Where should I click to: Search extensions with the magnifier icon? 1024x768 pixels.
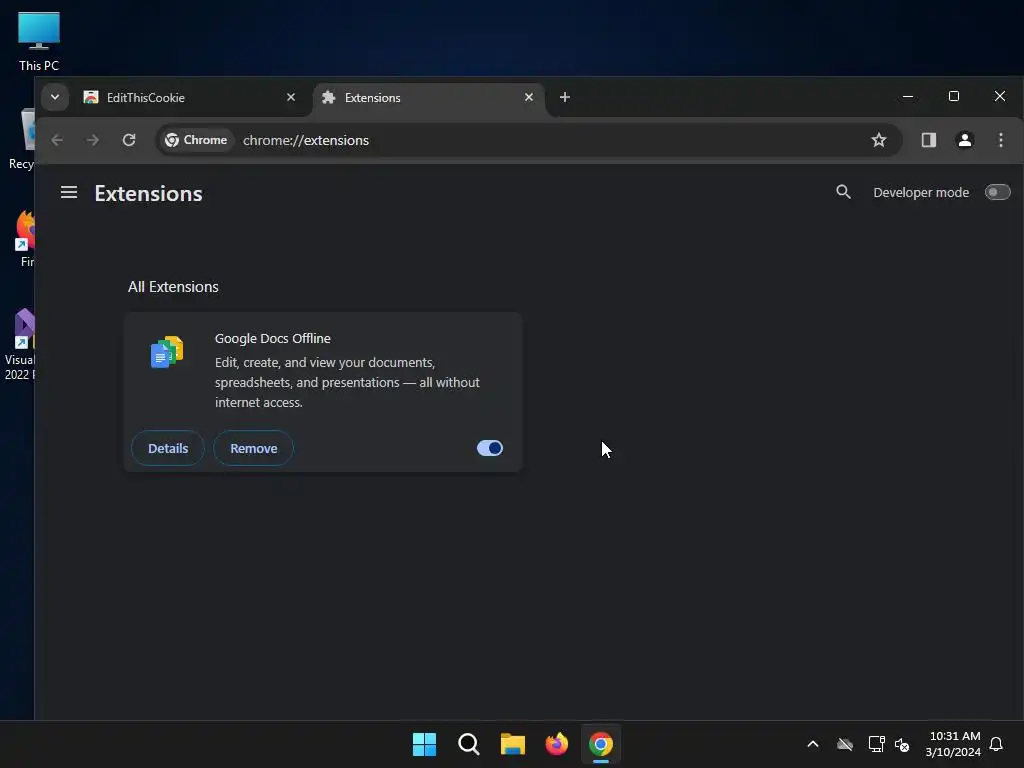[843, 192]
